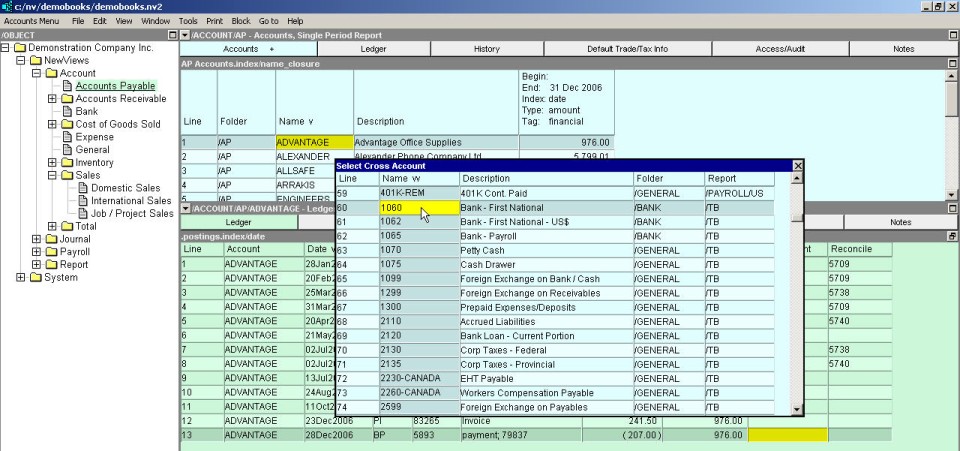This screenshot has height=451, width=960.
Task: Close the Select Cross Account popup
Action: (x=797, y=165)
